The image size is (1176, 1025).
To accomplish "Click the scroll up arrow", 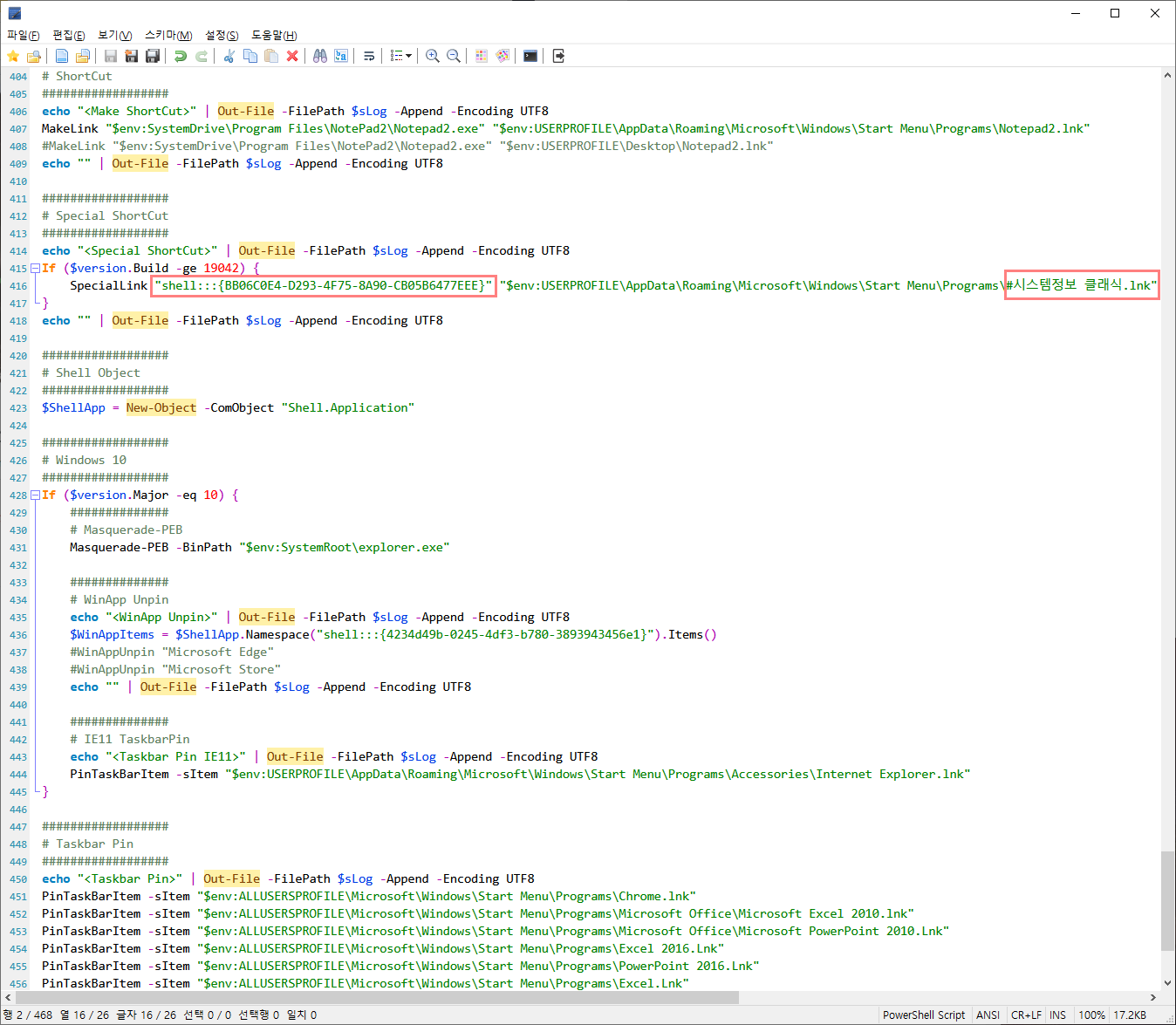I will pyautogui.click(x=1167, y=76).
